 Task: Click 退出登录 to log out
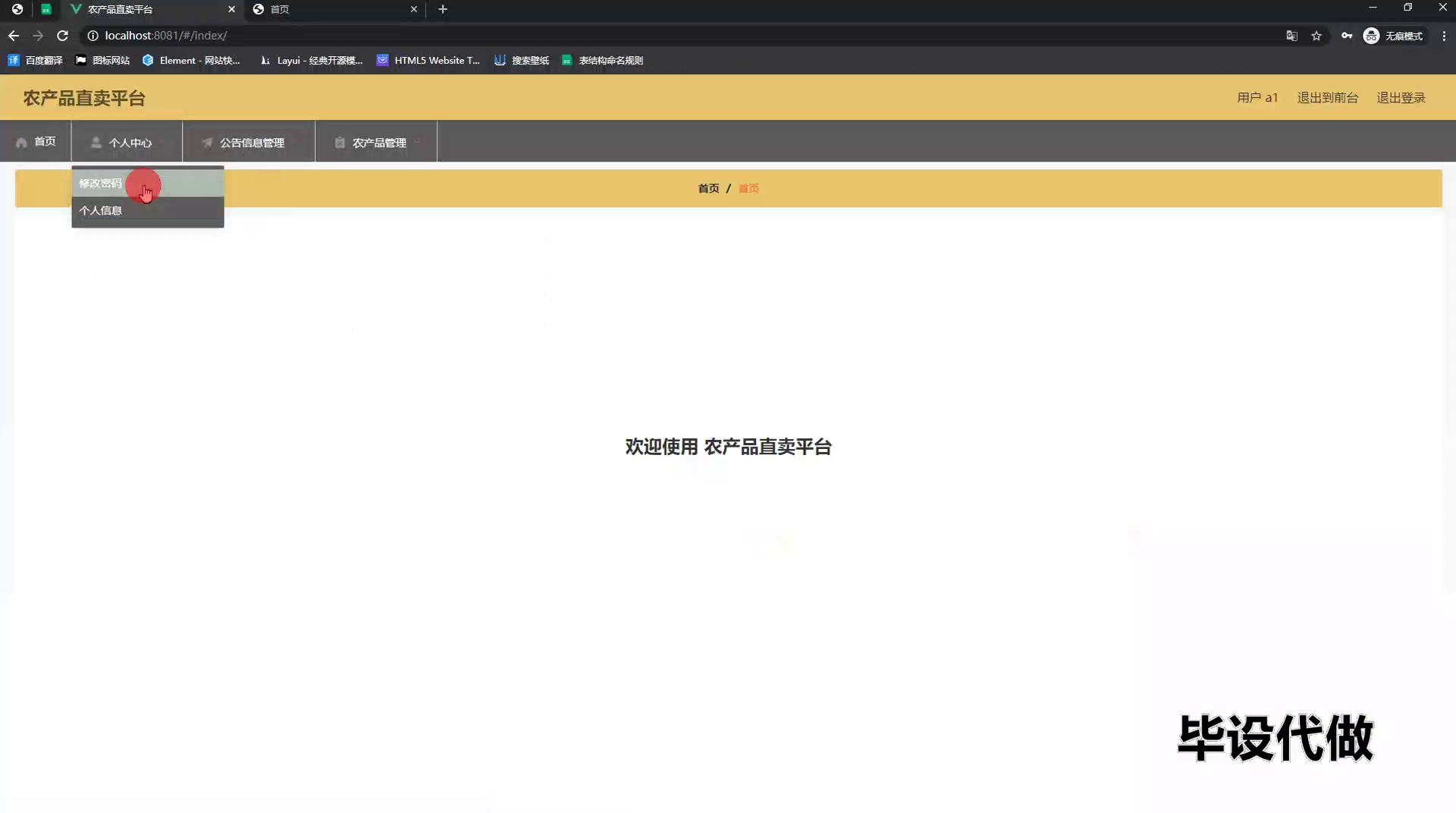pyautogui.click(x=1401, y=98)
